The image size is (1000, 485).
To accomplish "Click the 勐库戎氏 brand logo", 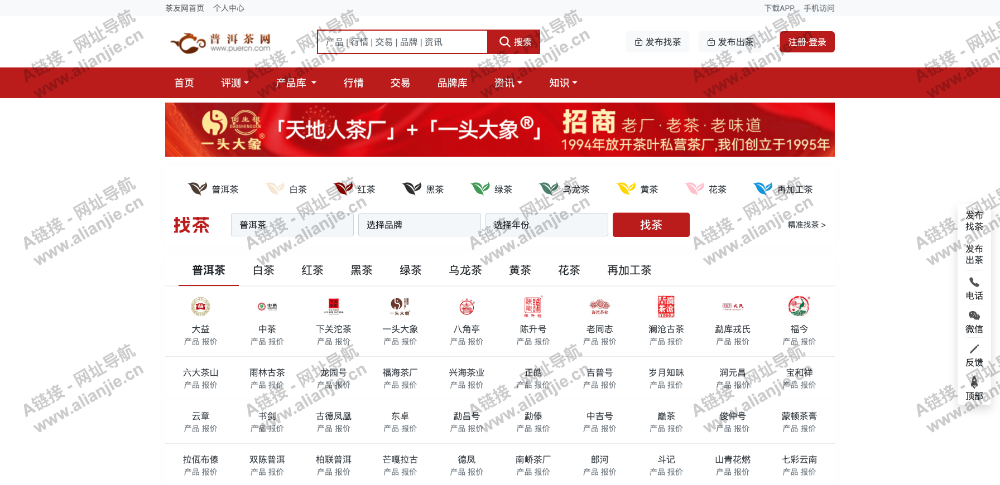I will 732,307.
